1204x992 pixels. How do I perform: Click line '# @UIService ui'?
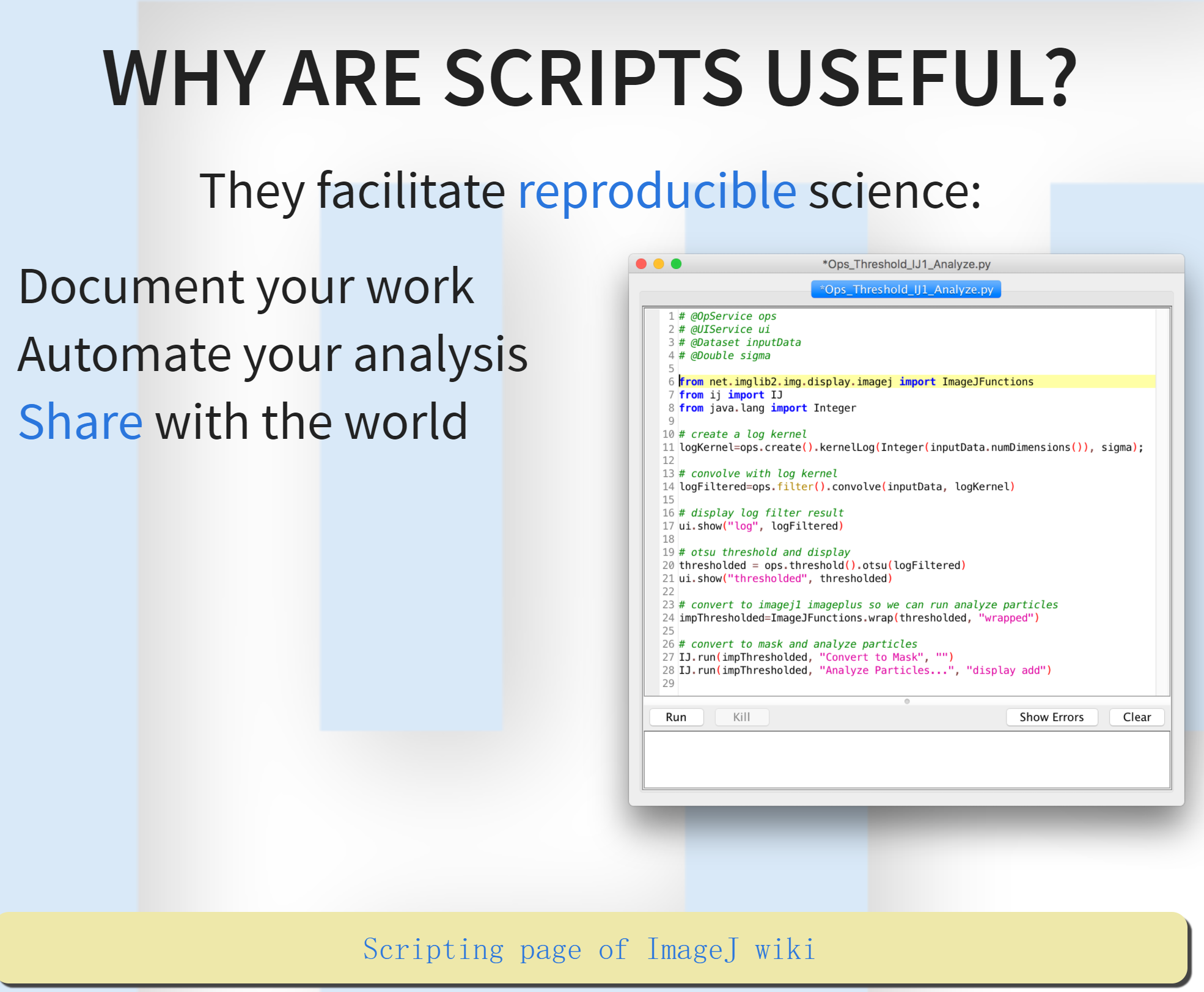click(724, 329)
